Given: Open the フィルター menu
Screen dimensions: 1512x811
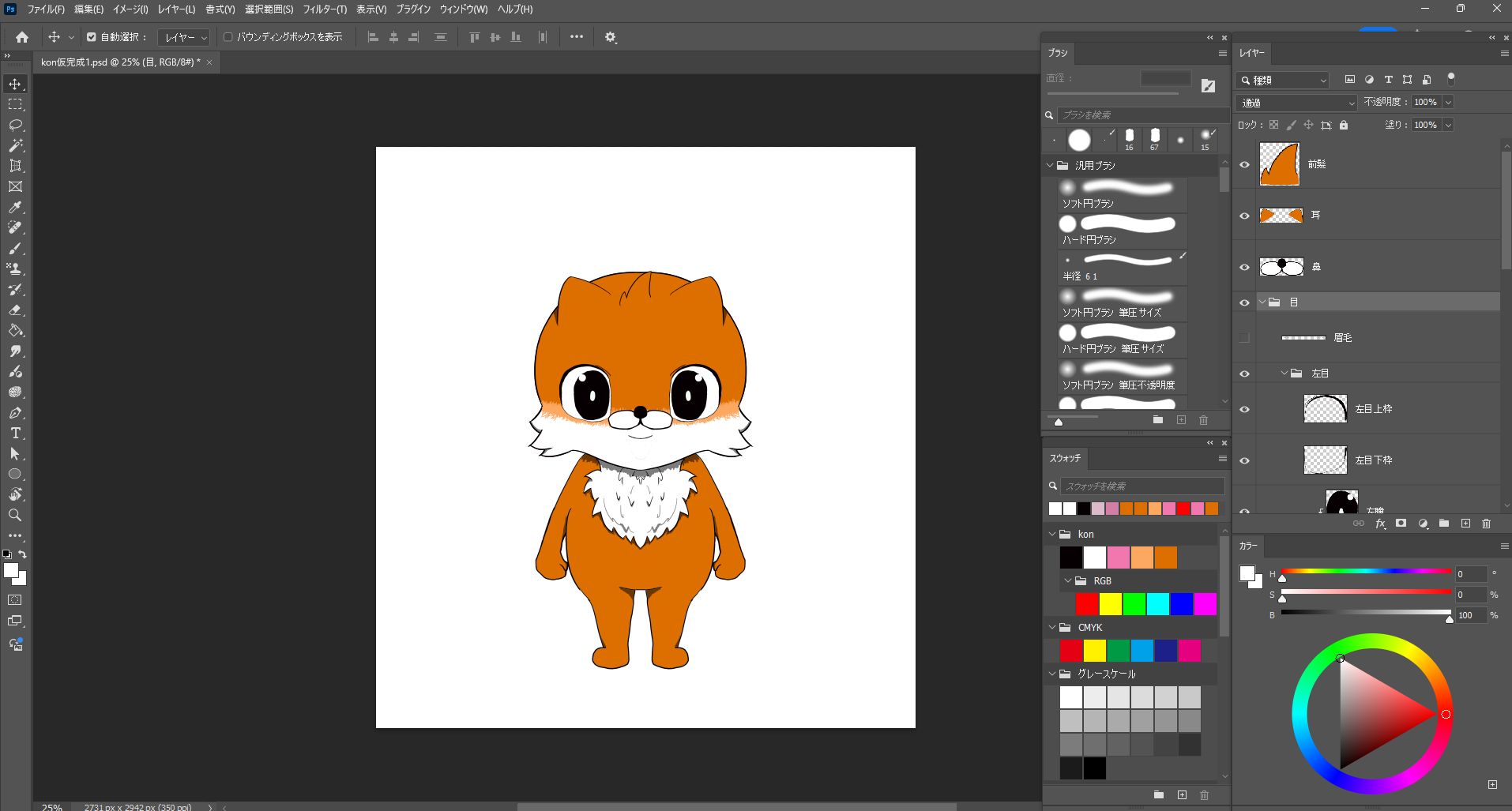Looking at the screenshot, I should pos(324,9).
